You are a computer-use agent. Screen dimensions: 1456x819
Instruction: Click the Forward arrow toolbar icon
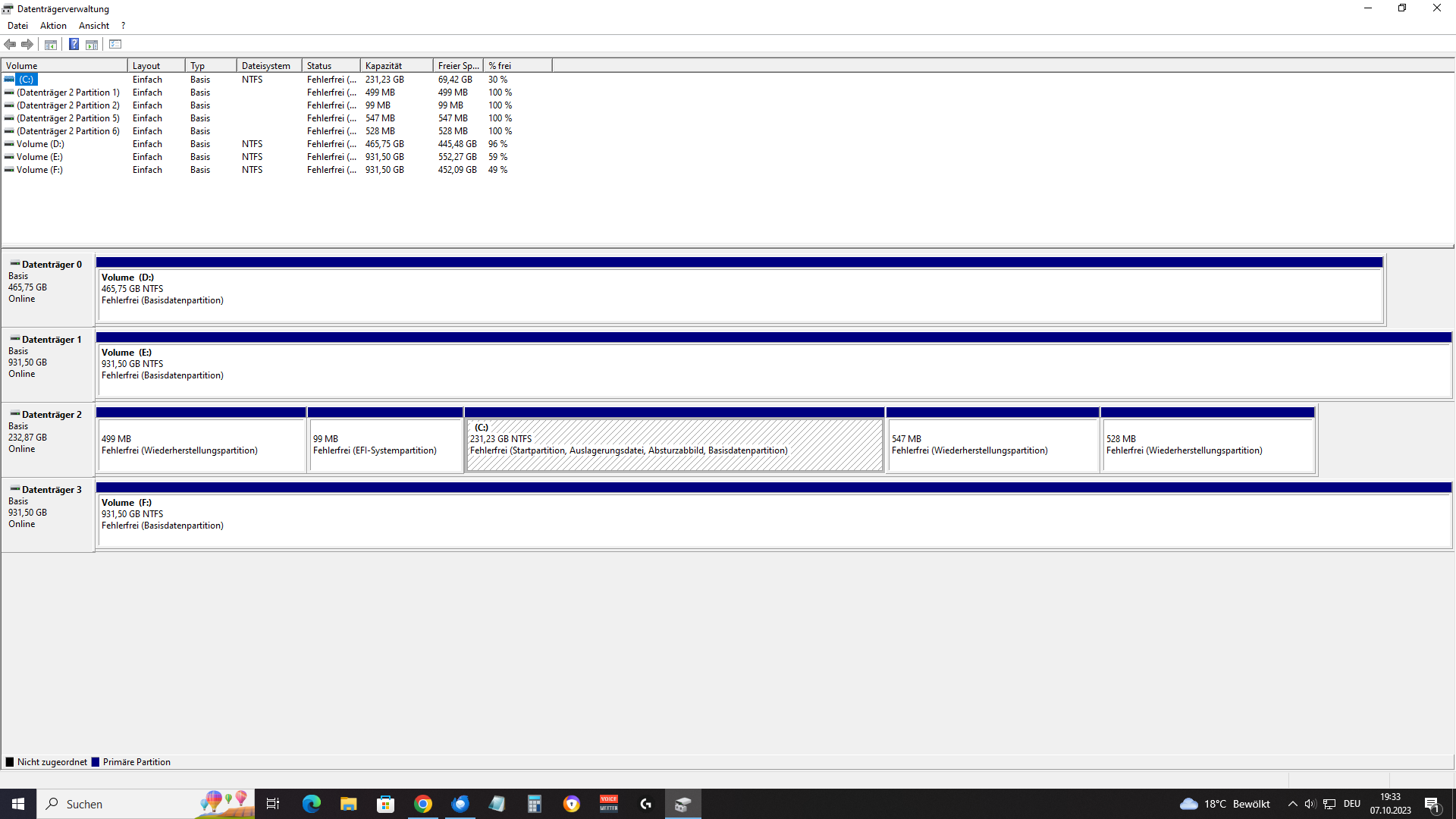click(27, 44)
